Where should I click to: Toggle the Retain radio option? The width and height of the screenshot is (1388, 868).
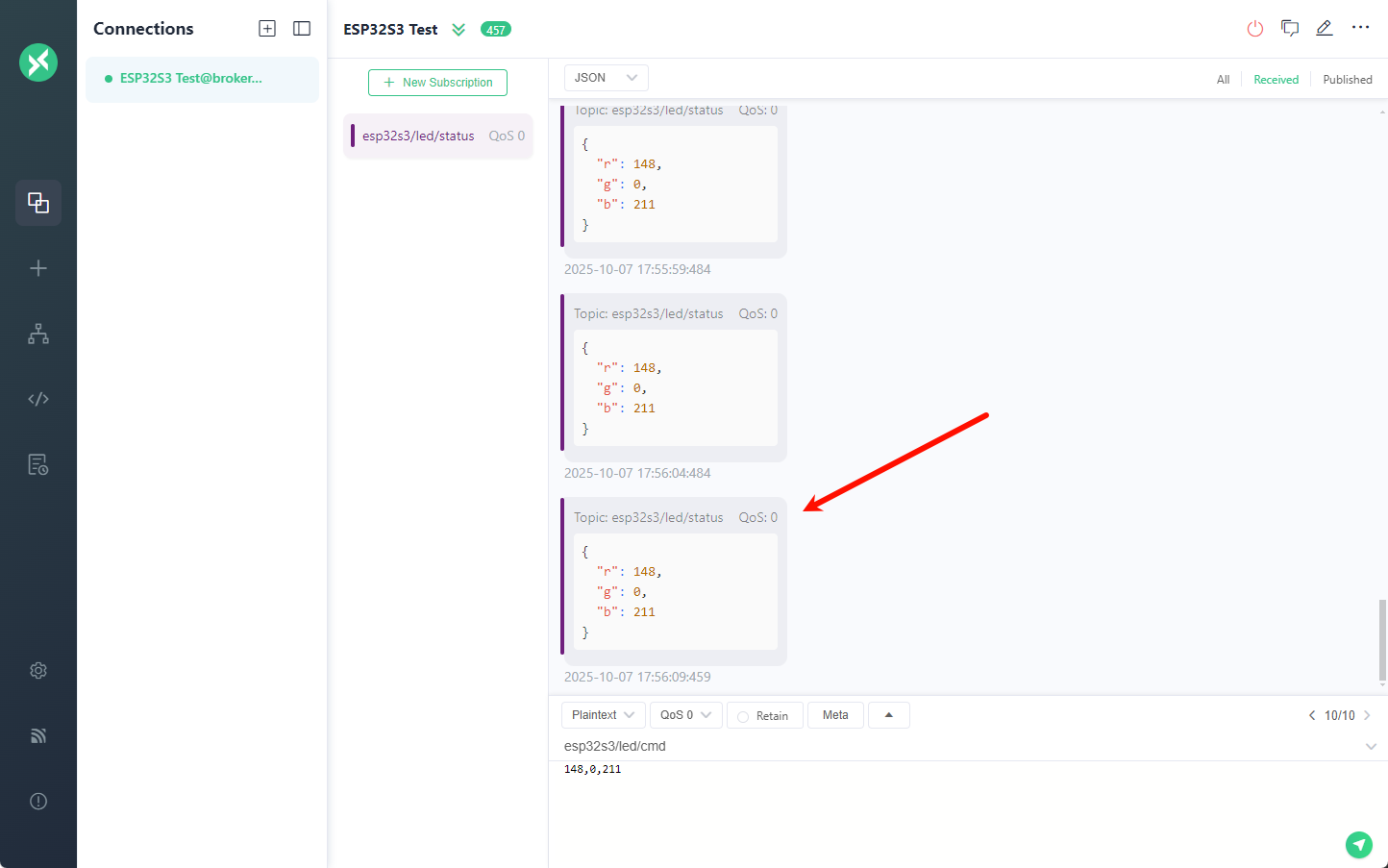coord(743,716)
